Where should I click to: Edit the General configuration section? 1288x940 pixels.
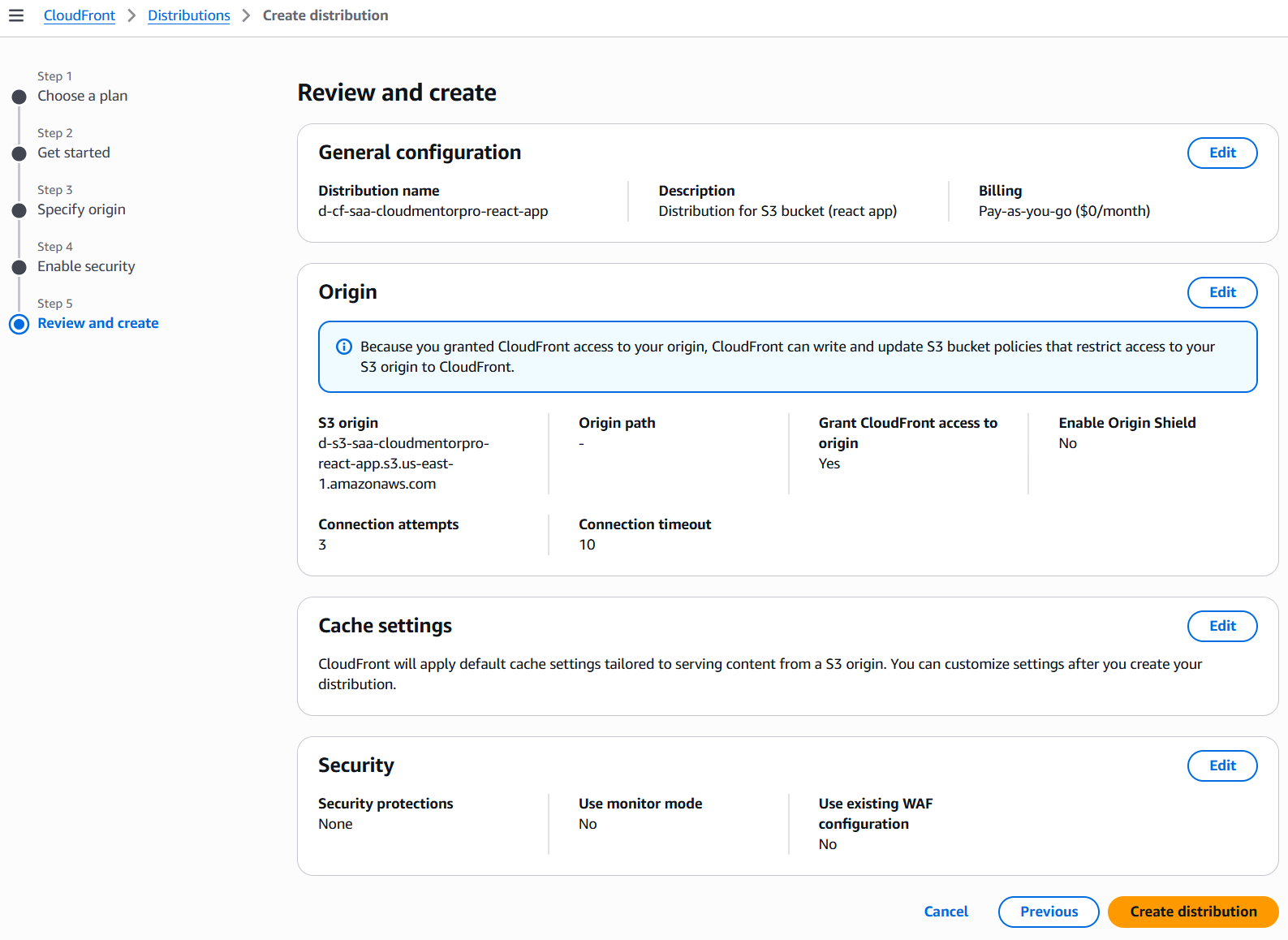(x=1221, y=153)
